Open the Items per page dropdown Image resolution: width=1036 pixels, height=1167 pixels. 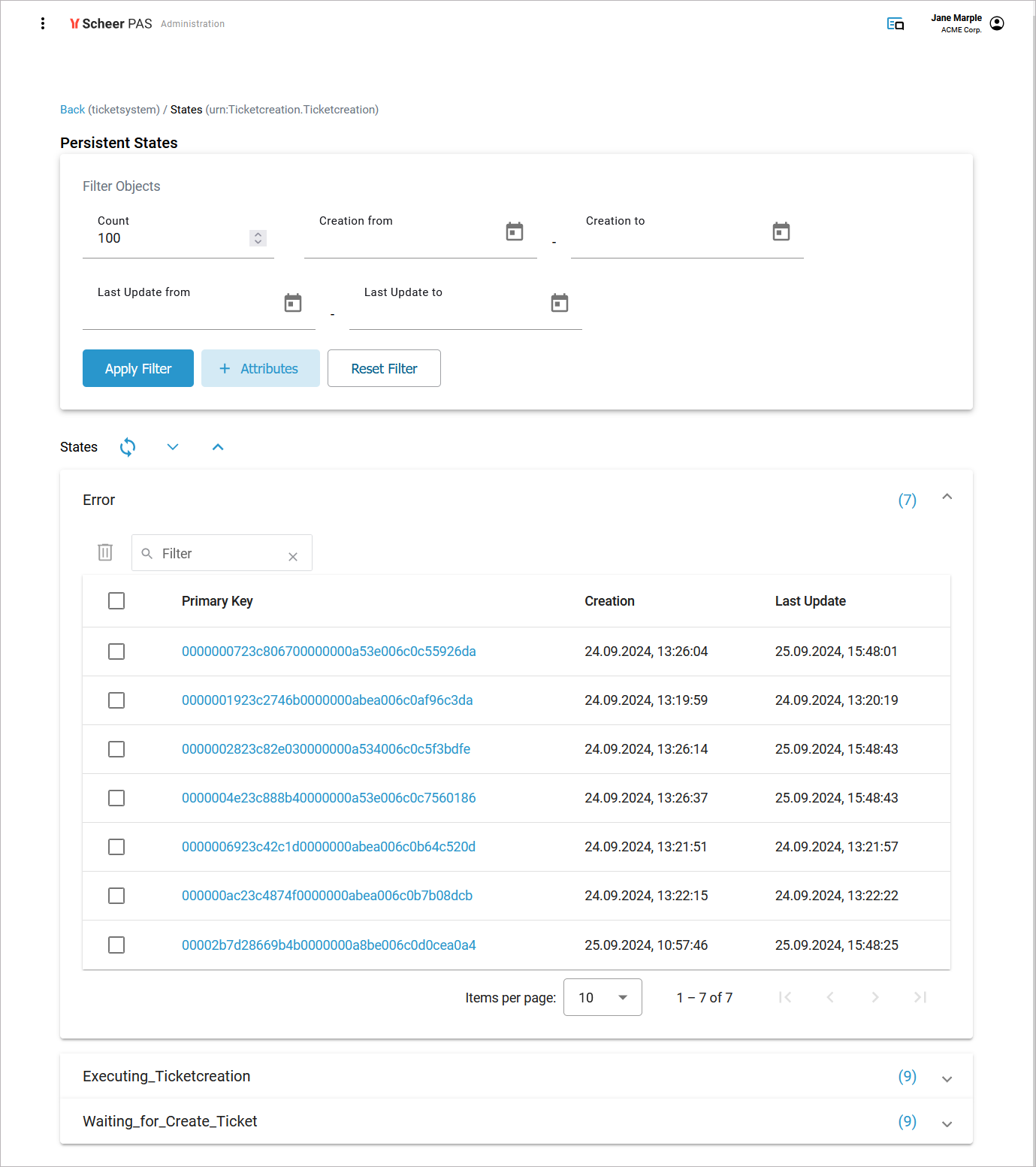603,997
